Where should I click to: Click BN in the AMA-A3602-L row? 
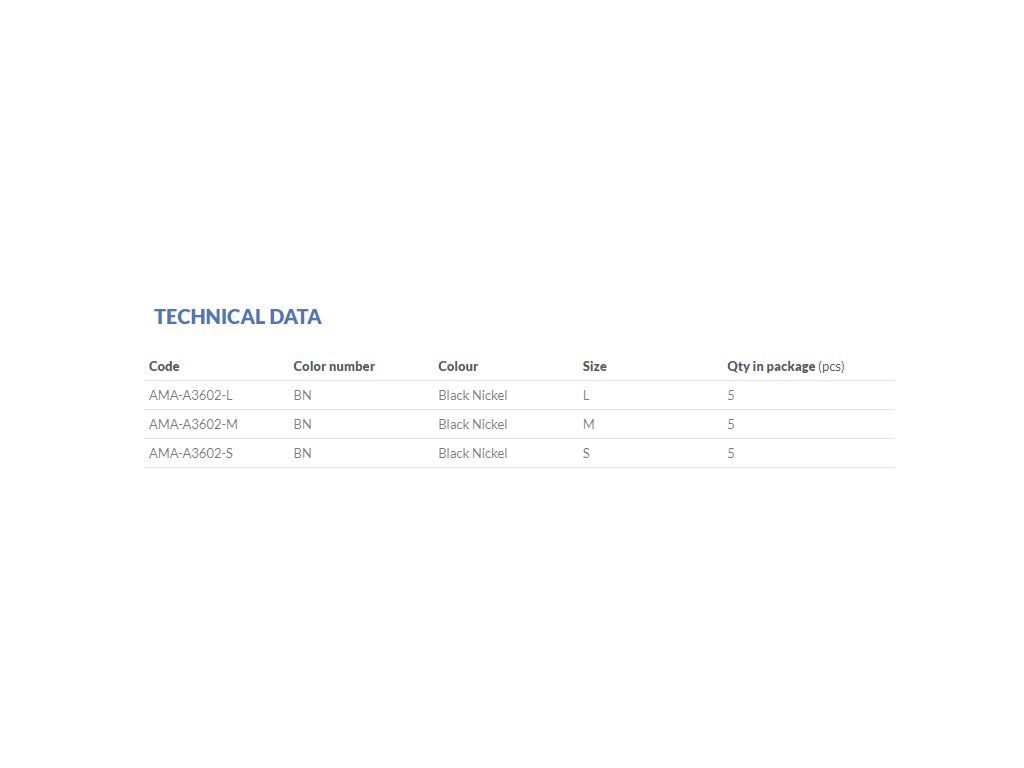click(x=302, y=395)
